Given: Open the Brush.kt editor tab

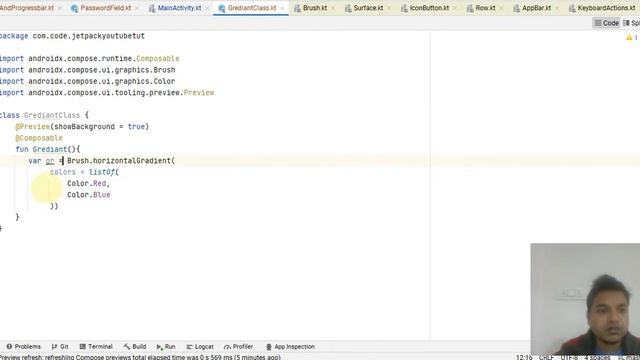Looking at the screenshot, I should [314, 8].
